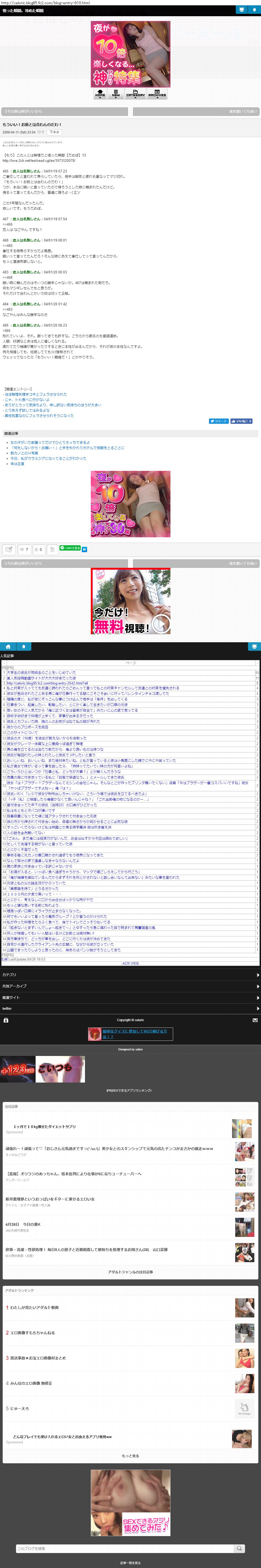
Task: Click the mail envelope icon in footer
Action: pos(255,1020)
